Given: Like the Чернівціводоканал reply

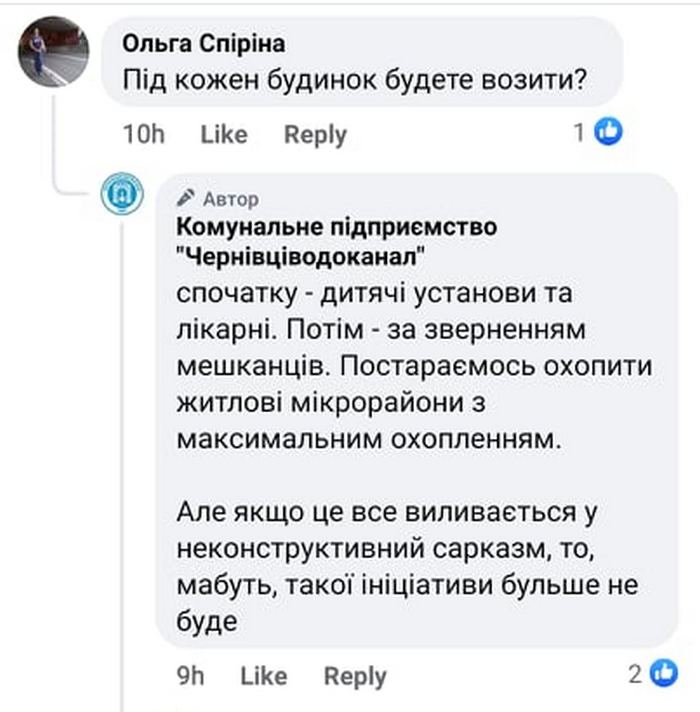Looking at the screenshot, I should [x=263, y=676].
